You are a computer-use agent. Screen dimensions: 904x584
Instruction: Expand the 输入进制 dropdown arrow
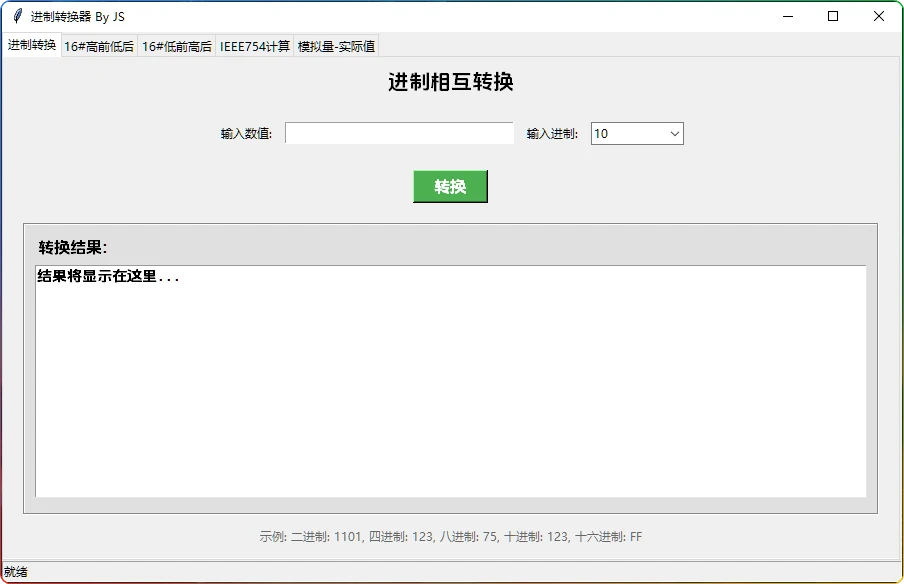[x=674, y=133]
